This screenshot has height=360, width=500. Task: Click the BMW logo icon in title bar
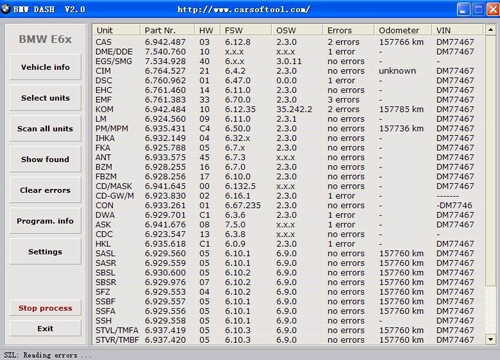click(x=5, y=9)
